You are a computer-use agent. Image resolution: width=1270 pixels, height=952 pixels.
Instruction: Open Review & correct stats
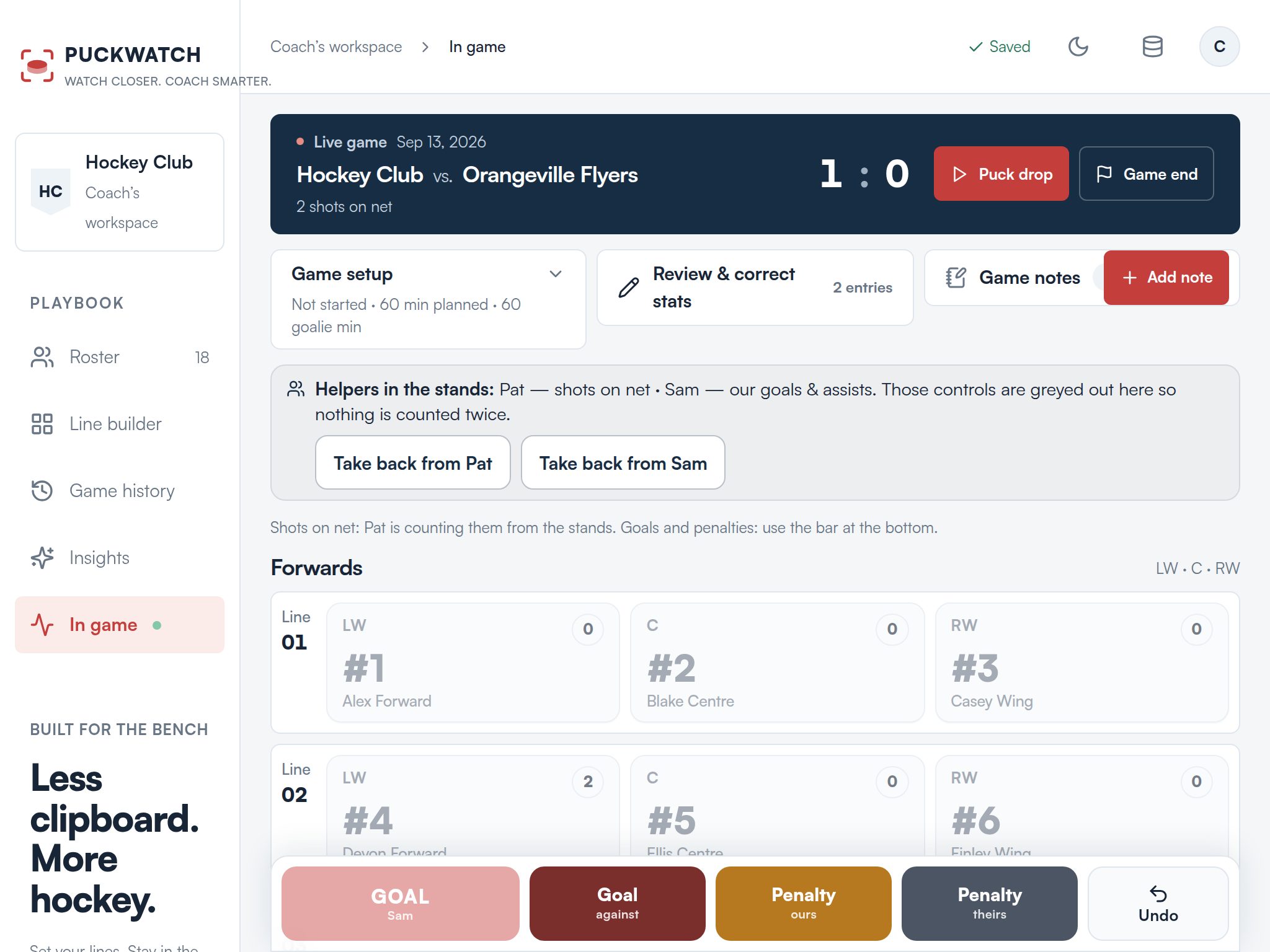click(x=755, y=288)
